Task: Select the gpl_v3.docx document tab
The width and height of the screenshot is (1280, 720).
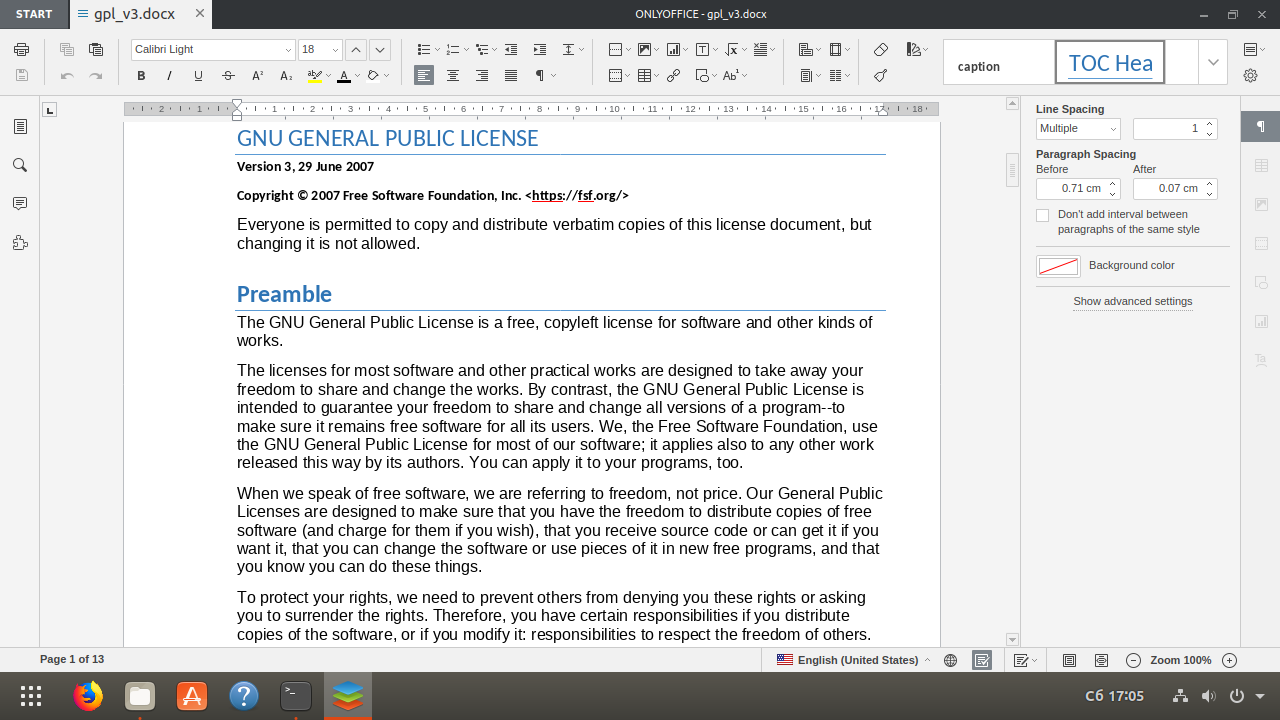Action: click(x=141, y=14)
